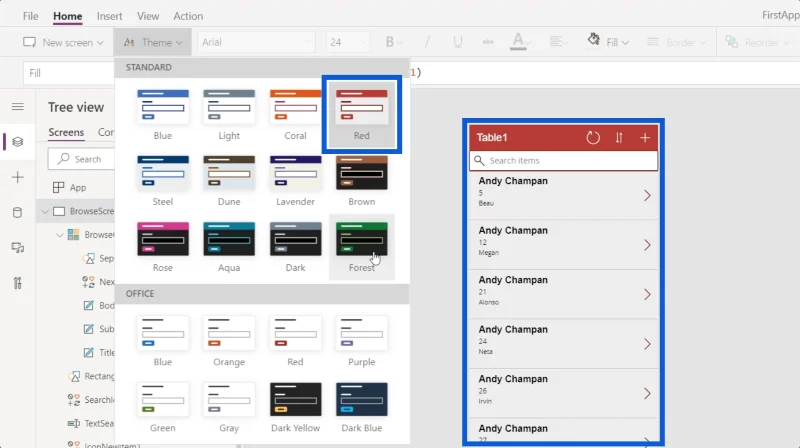
Task: Open the font color picker
Action: click(x=520, y=42)
